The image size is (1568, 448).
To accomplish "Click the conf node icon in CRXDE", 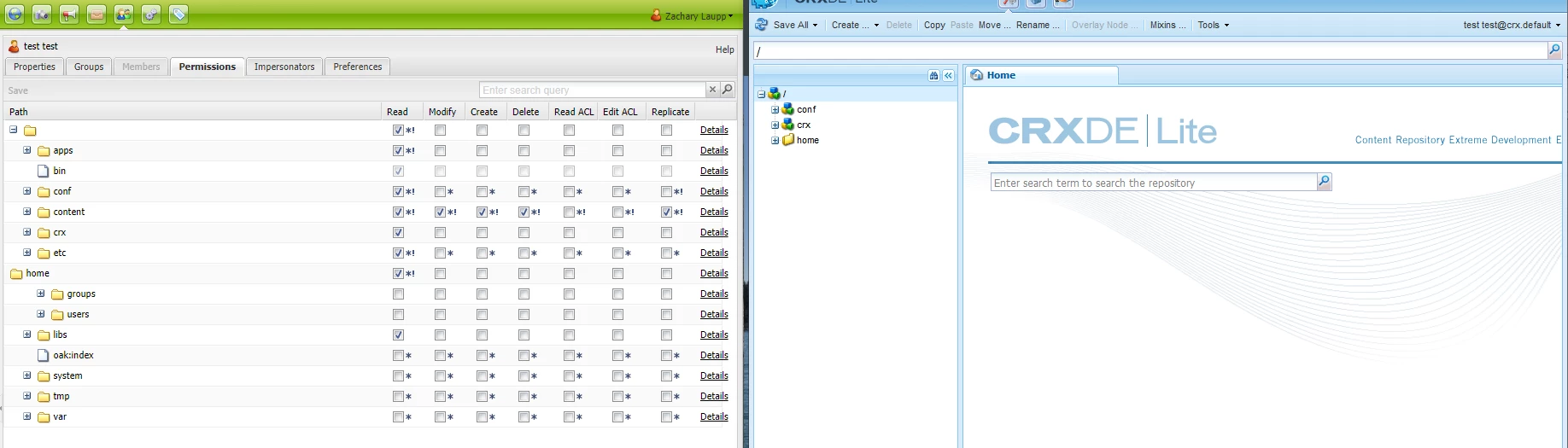I will click(788, 109).
